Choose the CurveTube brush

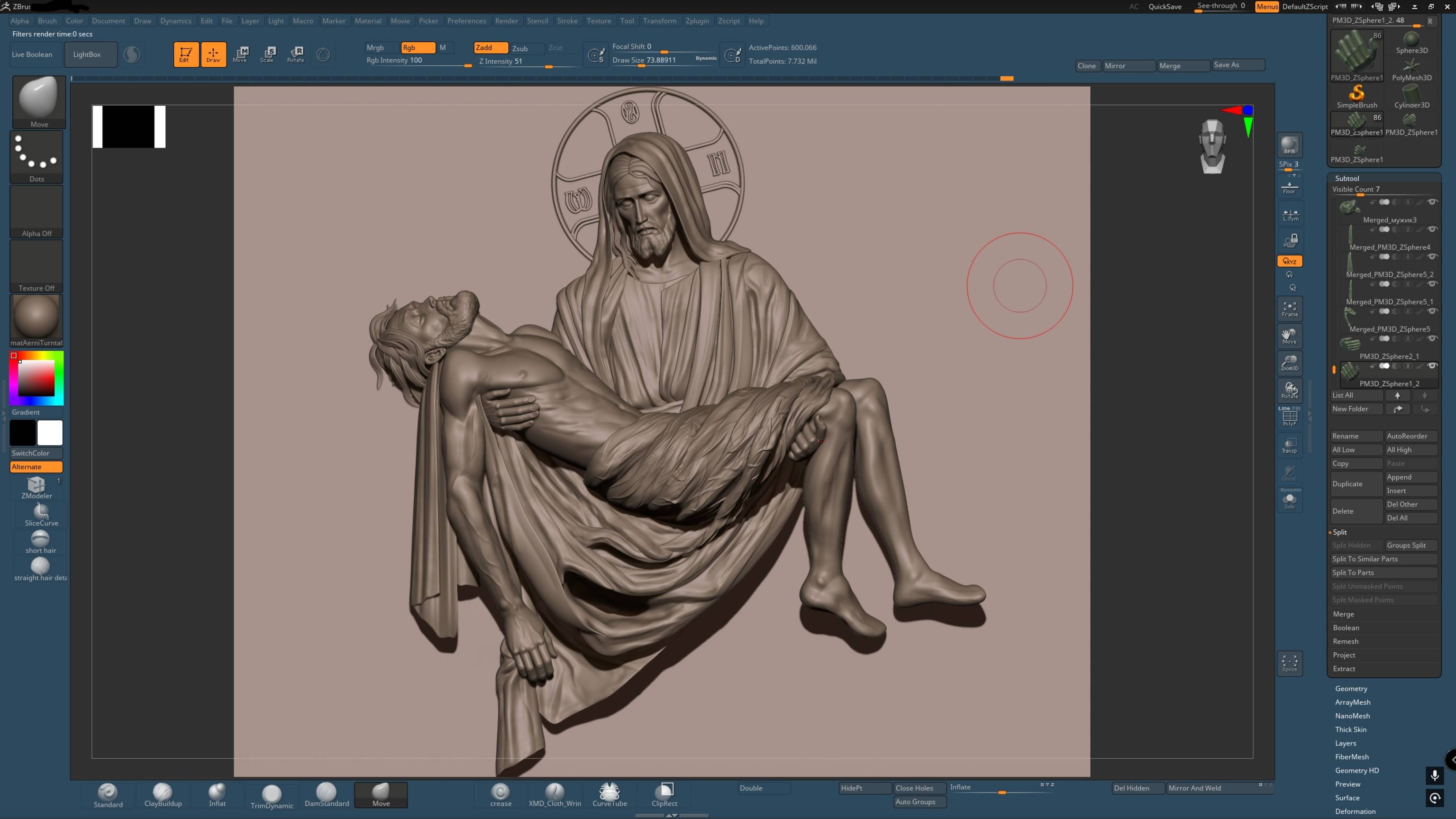coord(610,794)
